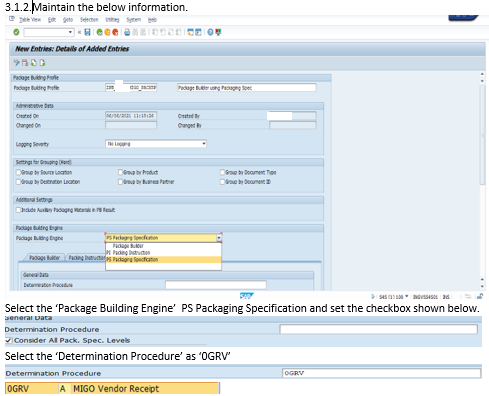Open the Table View menu

(x=30, y=20)
